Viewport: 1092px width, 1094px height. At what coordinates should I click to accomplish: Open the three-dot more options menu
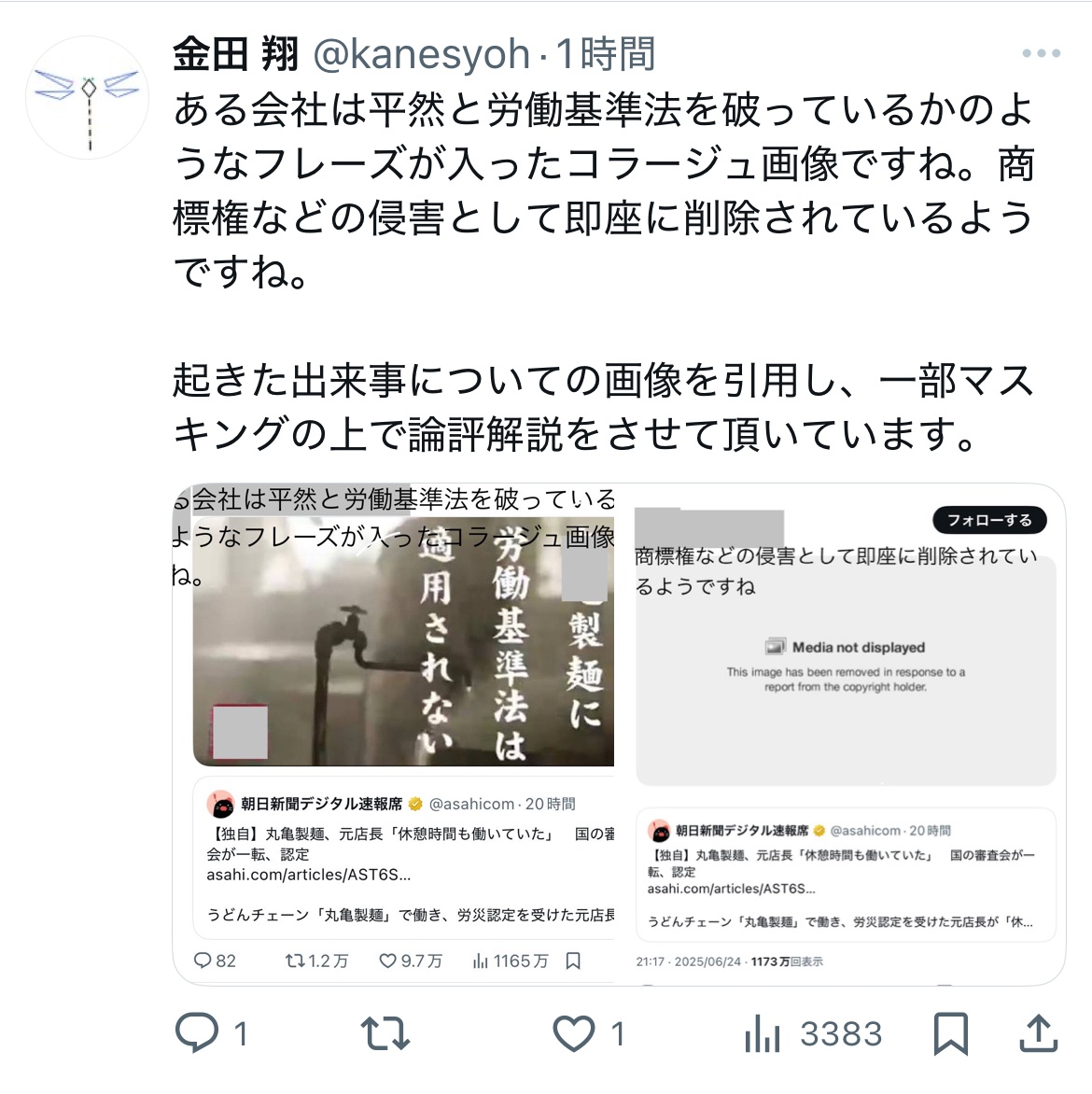tap(1041, 53)
